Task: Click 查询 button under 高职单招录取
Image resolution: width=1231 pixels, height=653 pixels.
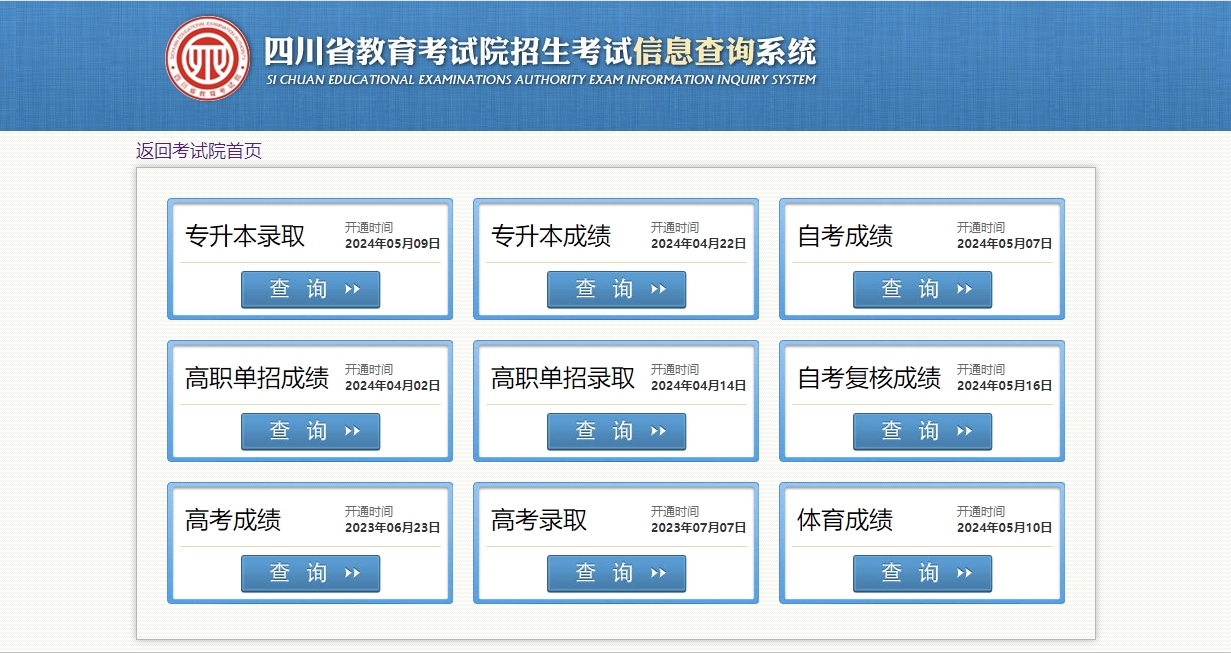Action: click(616, 431)
